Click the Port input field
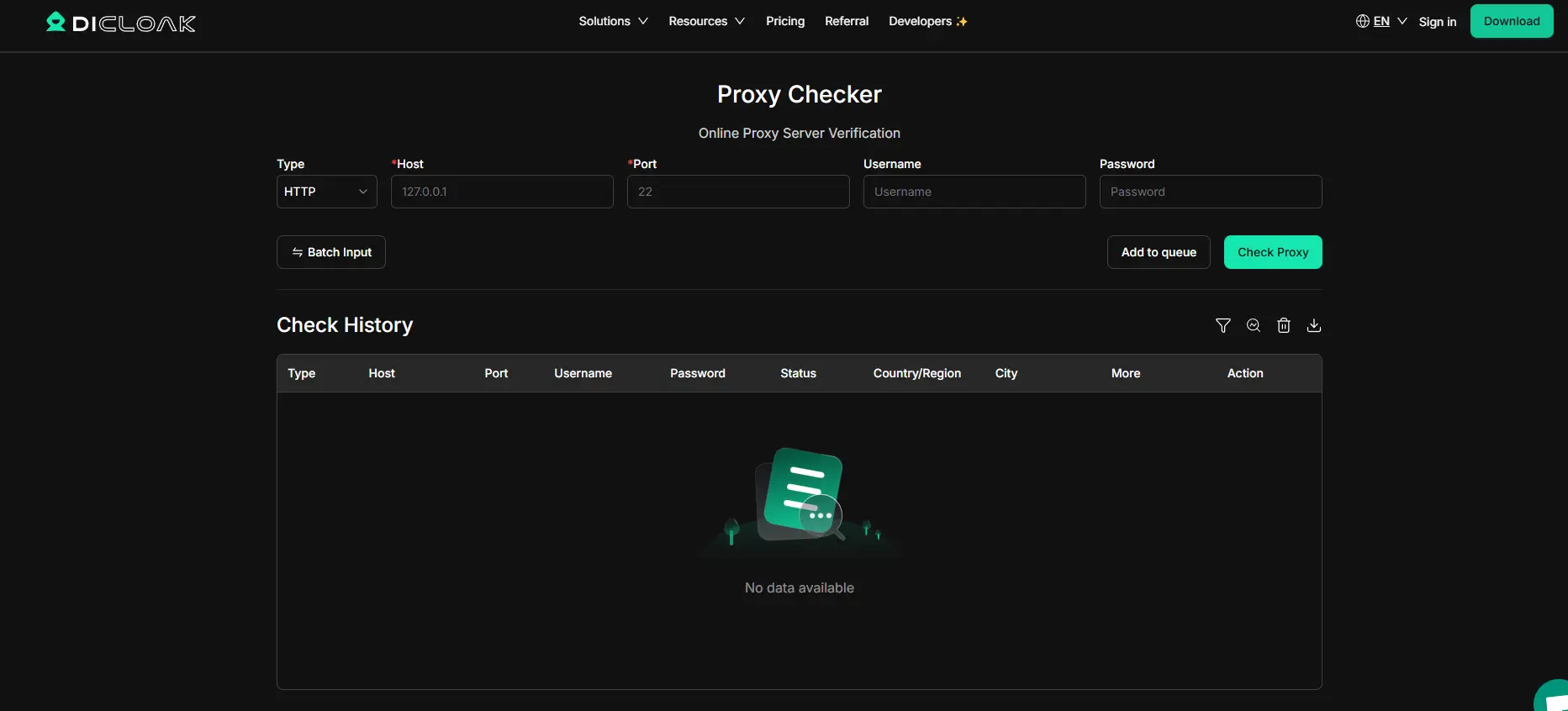Screen dimensions: 1568x711 click(x=737, y=192)
